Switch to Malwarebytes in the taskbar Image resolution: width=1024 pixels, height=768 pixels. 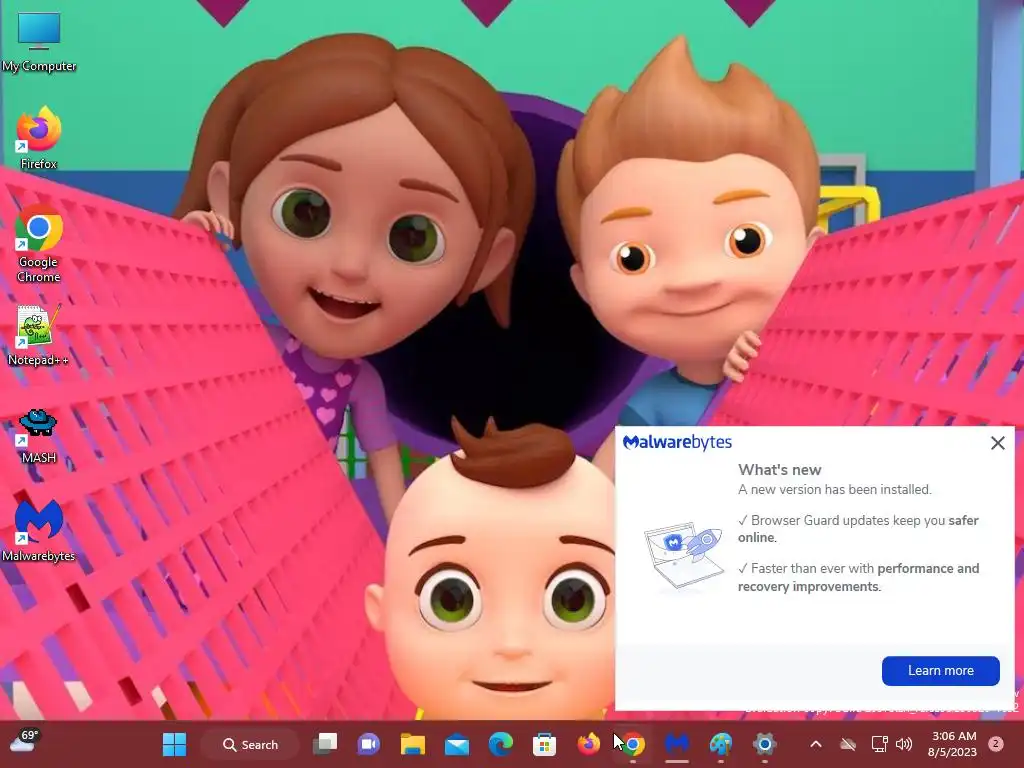[677, 744]
